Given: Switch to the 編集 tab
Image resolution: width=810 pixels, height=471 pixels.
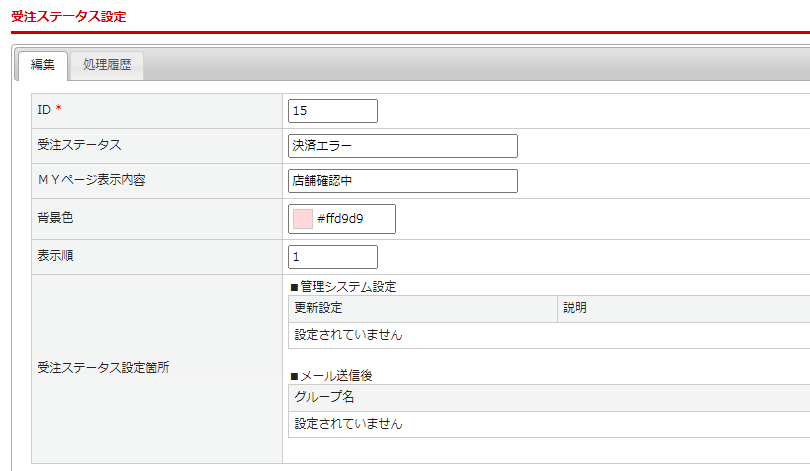Looking at the screenshot, I should point(42,66).
